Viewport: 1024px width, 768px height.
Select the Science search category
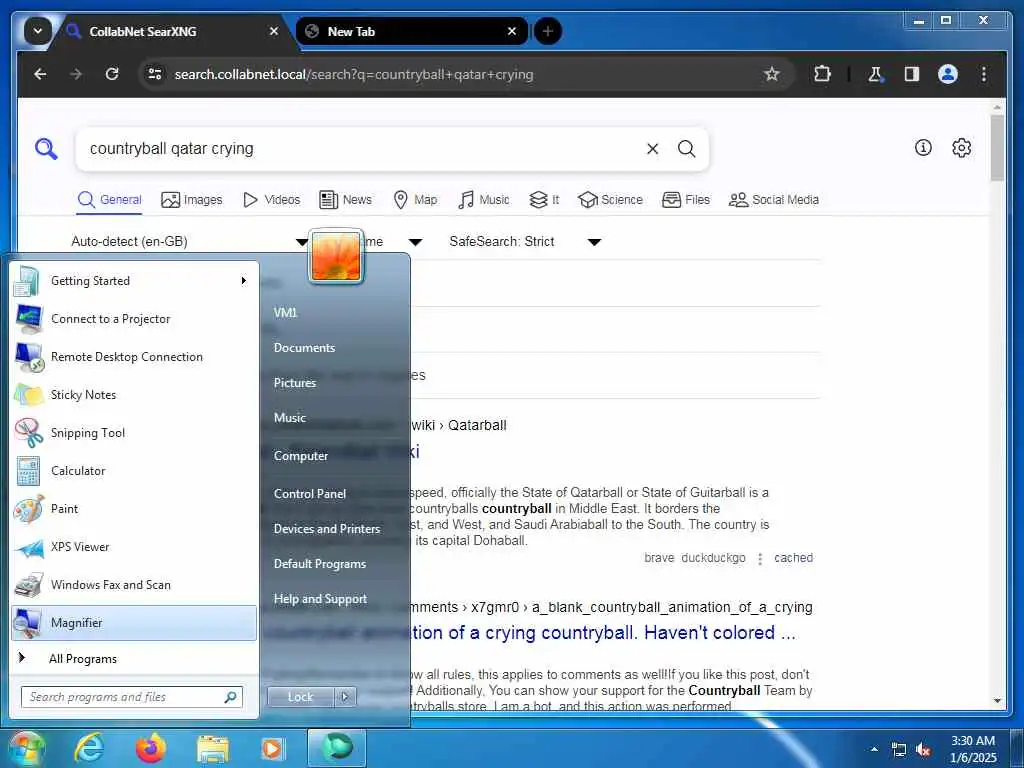(x=611, y=200)
